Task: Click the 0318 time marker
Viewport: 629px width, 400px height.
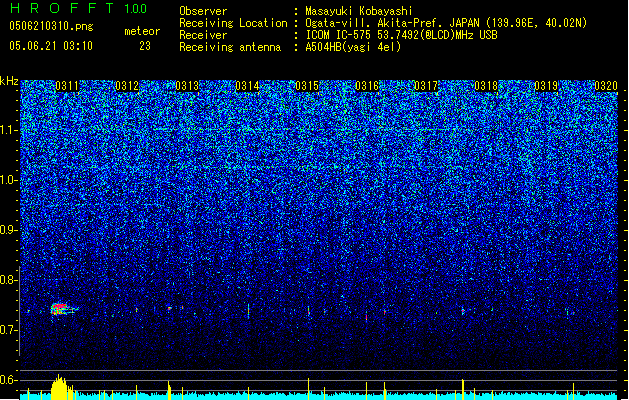Action: pyautogui.click(x=486, y=86)
